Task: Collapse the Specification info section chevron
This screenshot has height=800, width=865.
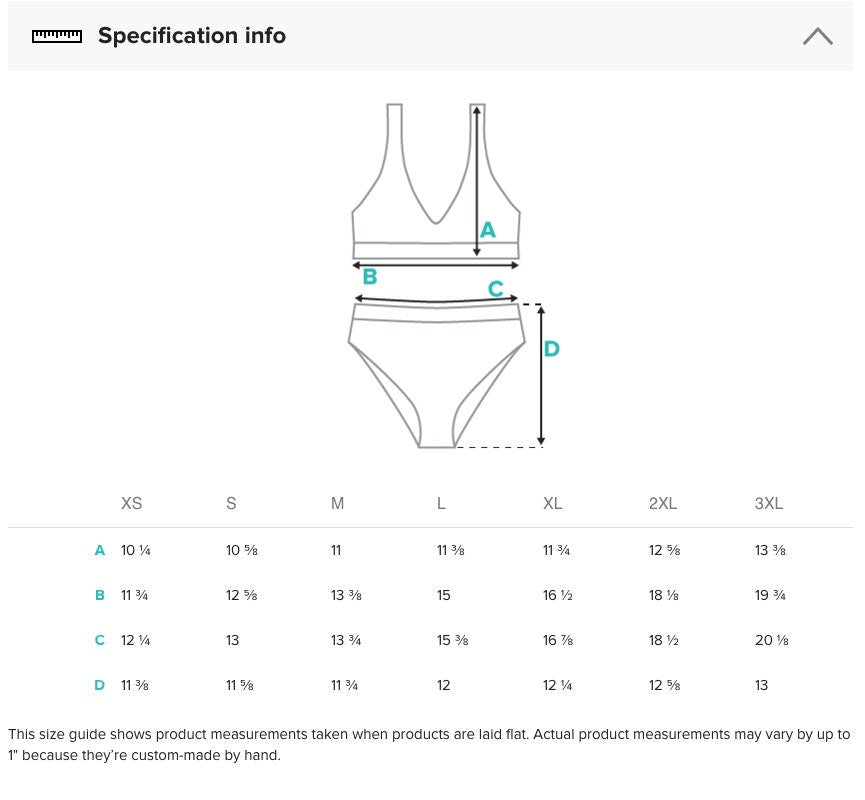Action: 818,36
